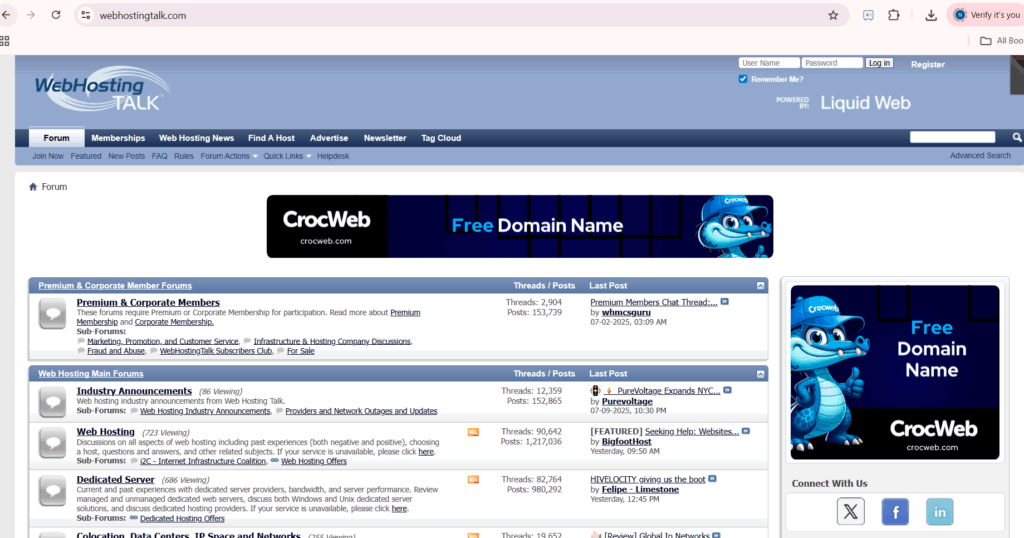Open the Tag Cloud menu item

[441, 138]
